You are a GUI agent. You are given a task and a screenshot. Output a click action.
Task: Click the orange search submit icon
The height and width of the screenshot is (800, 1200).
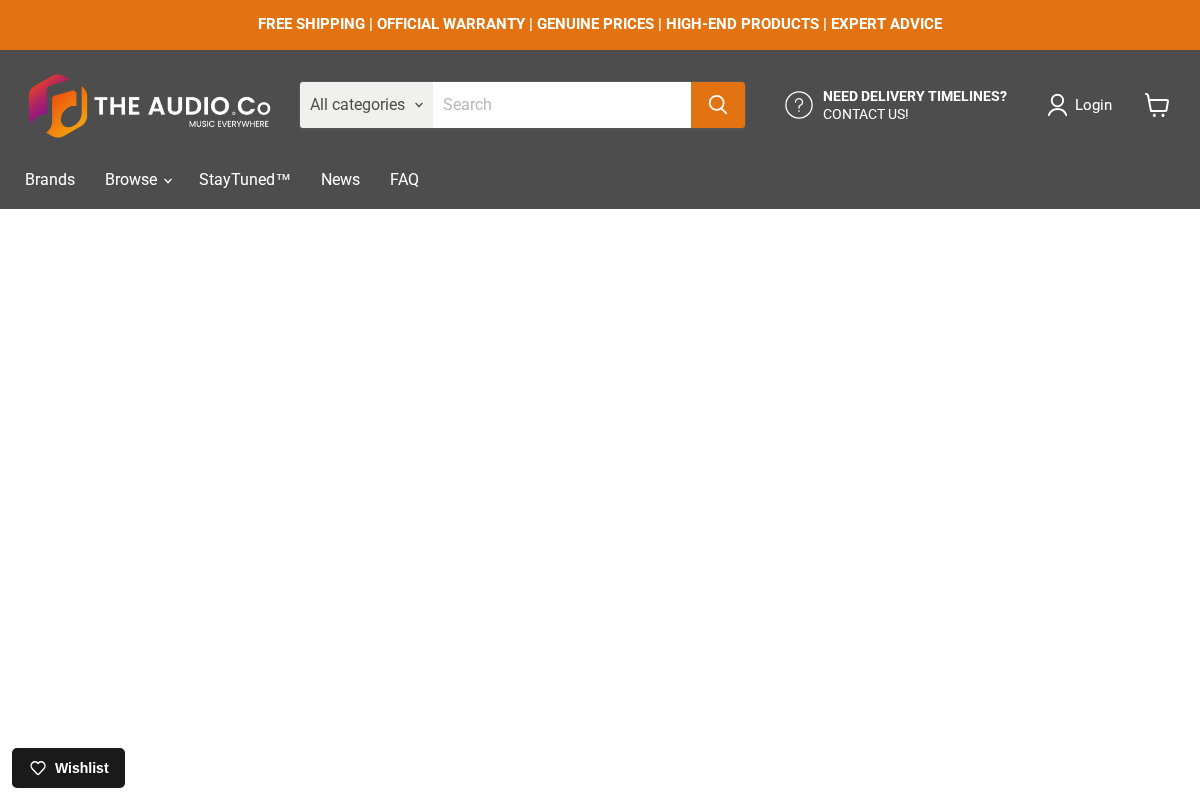click(718, 104)
